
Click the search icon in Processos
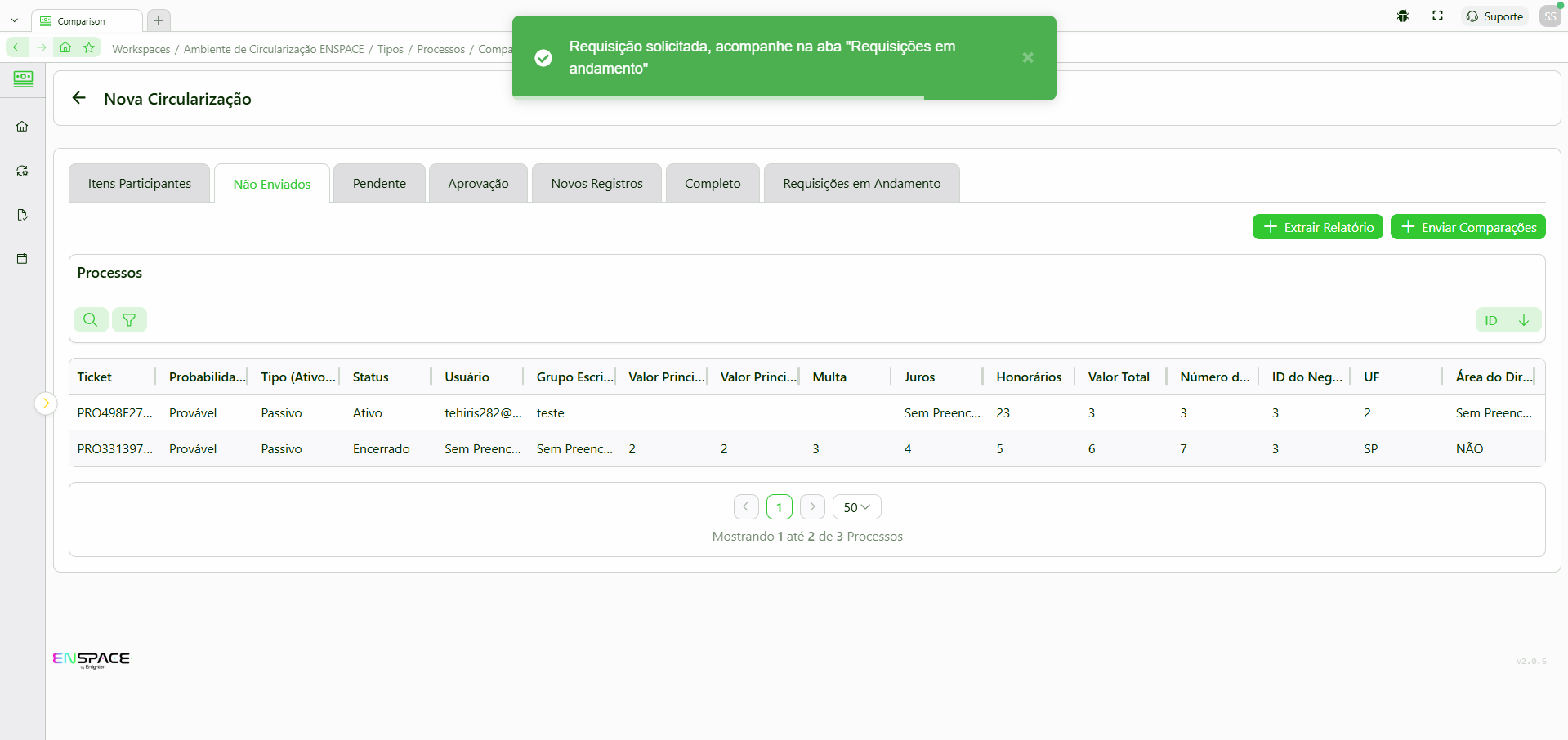click(x=91, y=320)
